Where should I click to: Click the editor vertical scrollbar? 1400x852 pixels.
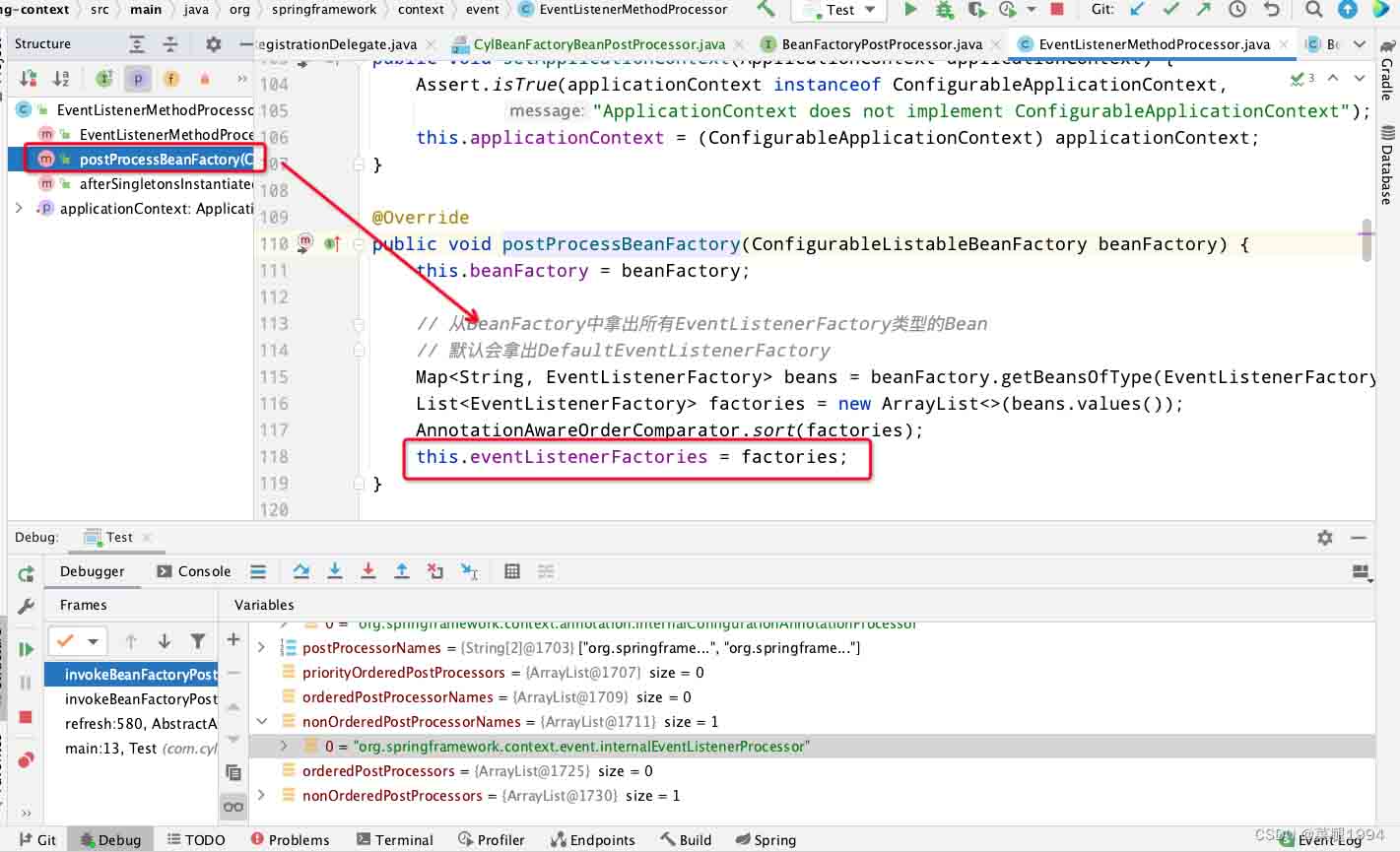click(x=1367, y=239)
